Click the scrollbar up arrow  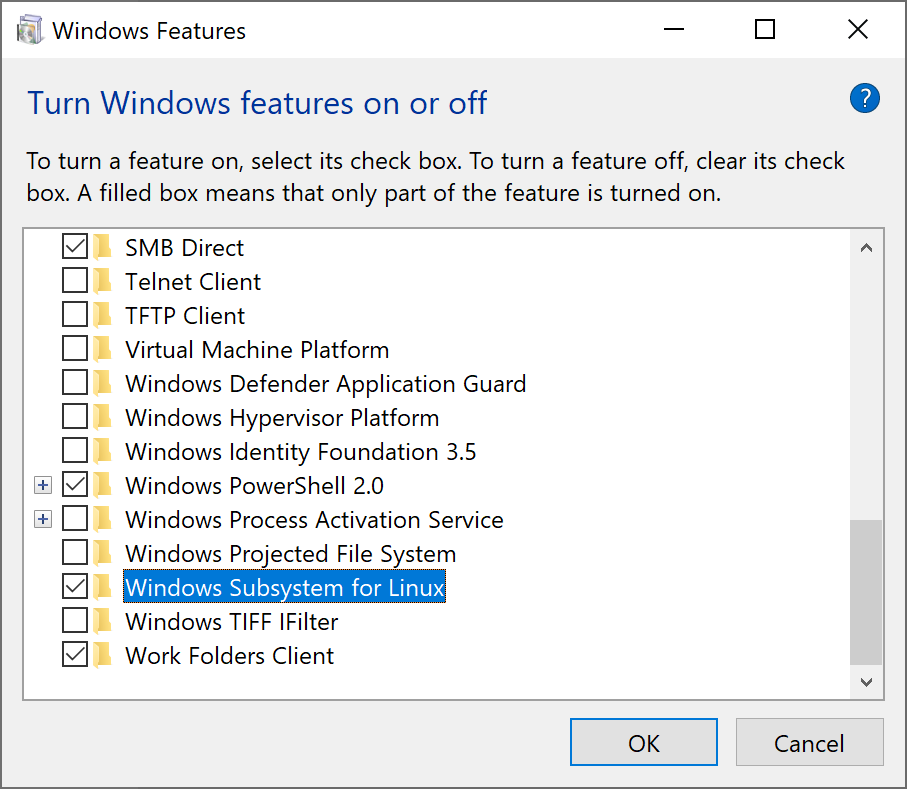tap(866, 247)
